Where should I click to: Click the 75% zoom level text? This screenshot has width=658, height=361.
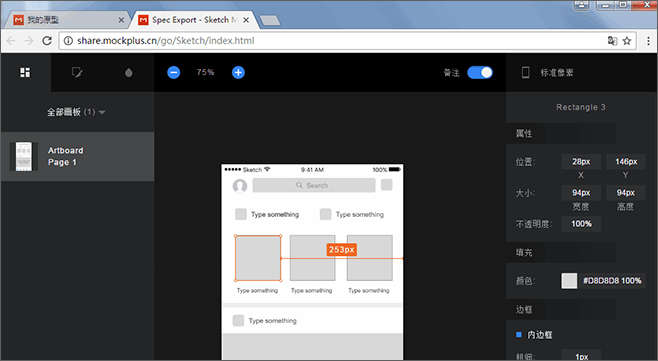coord(206,72)
